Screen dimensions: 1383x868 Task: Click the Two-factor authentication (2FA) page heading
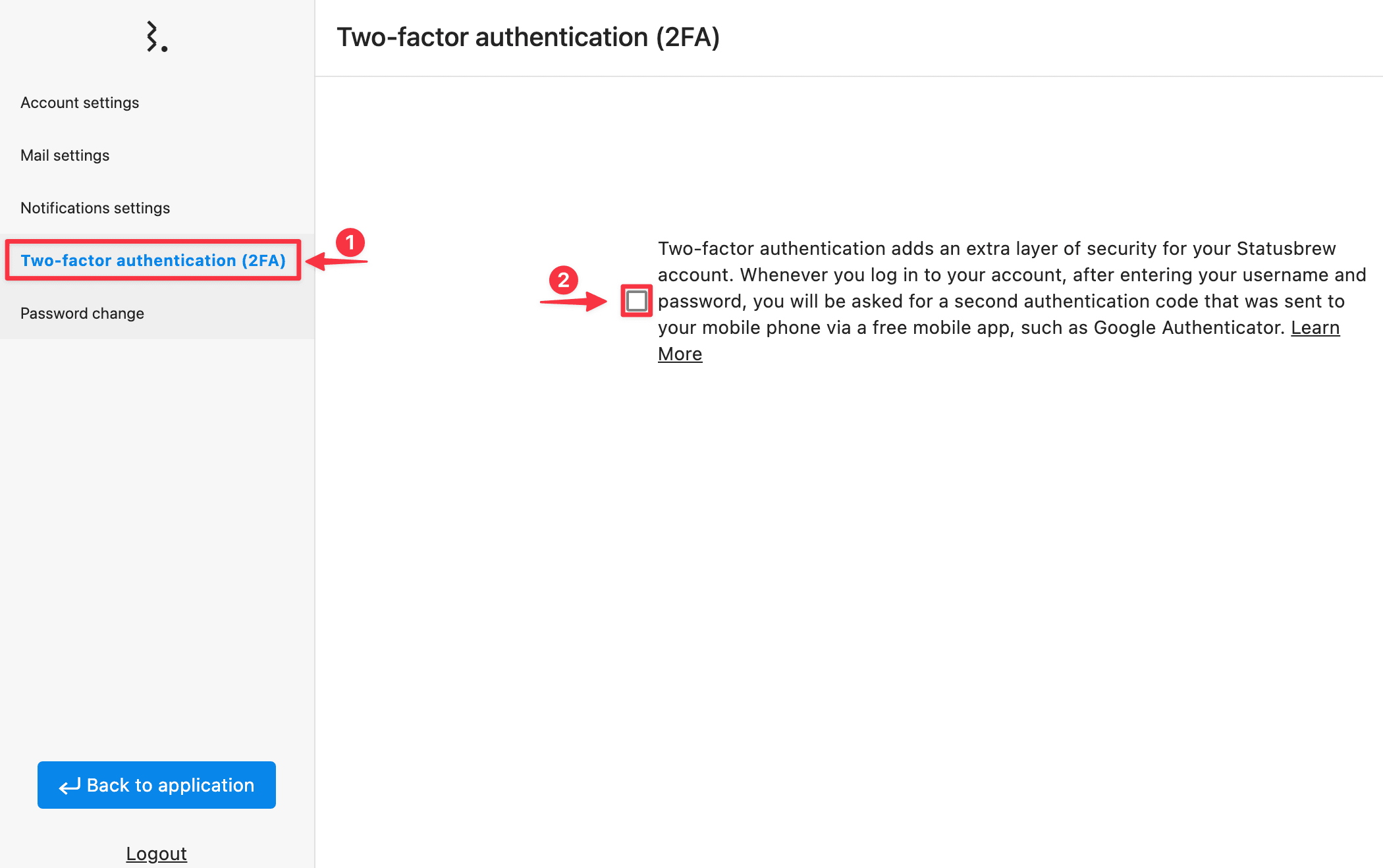pos(528,37)
